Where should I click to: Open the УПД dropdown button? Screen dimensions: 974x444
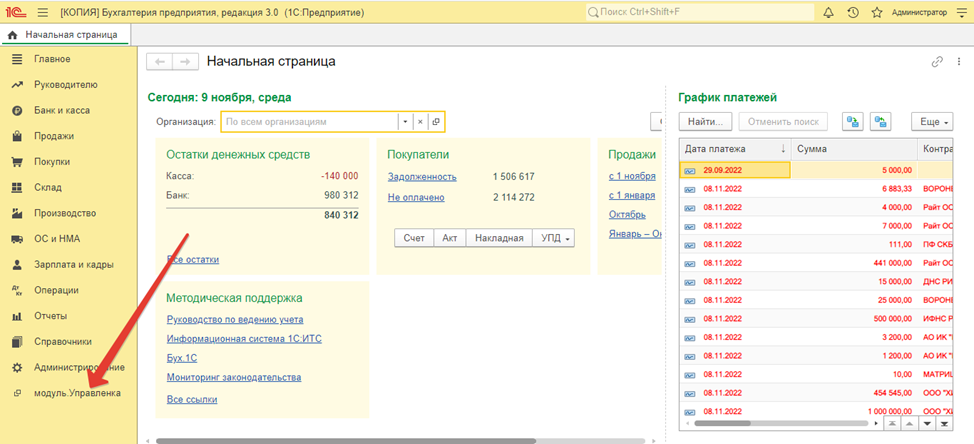[x=553, y=238]
